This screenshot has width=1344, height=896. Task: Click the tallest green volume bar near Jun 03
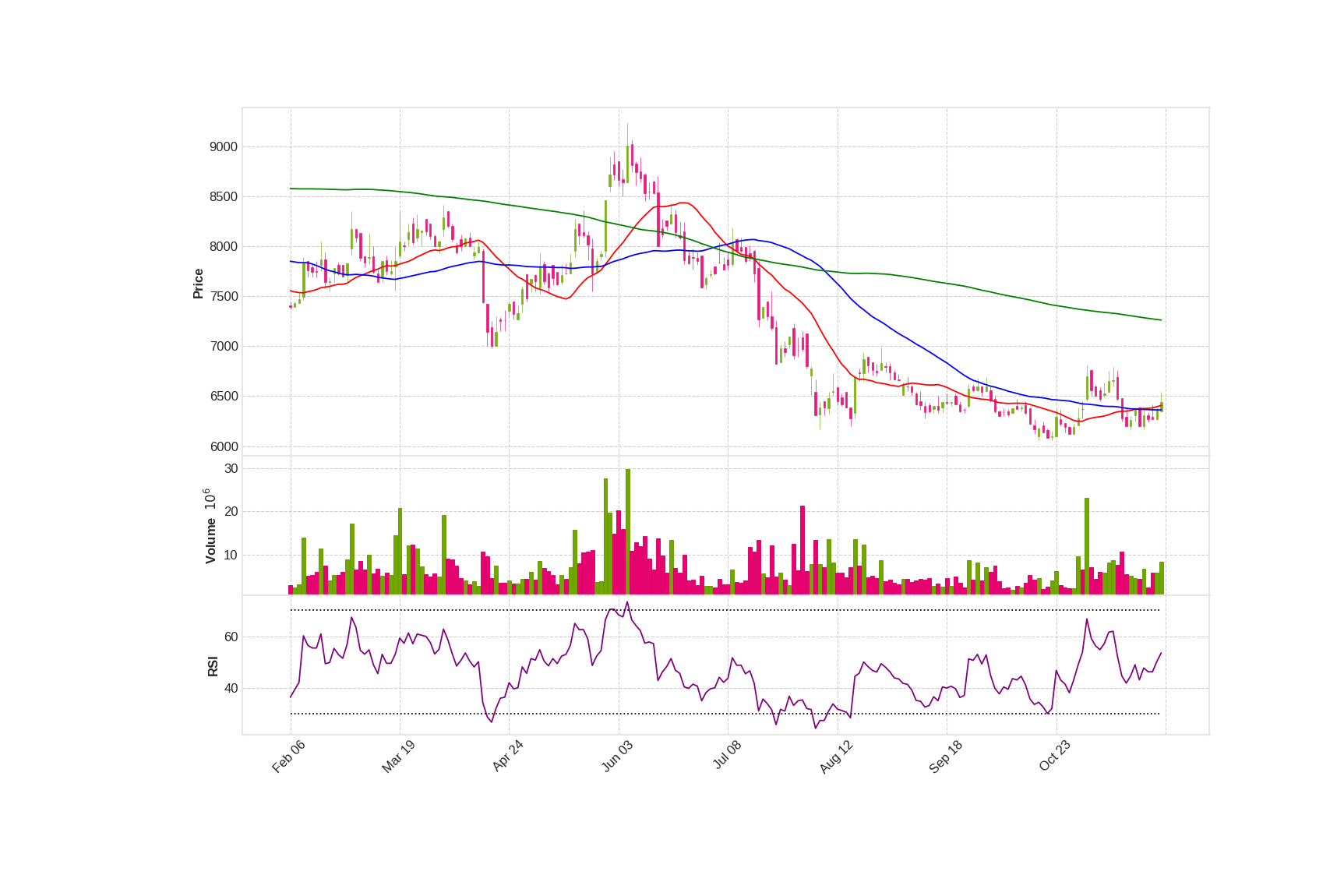click(x=628, y=531)
